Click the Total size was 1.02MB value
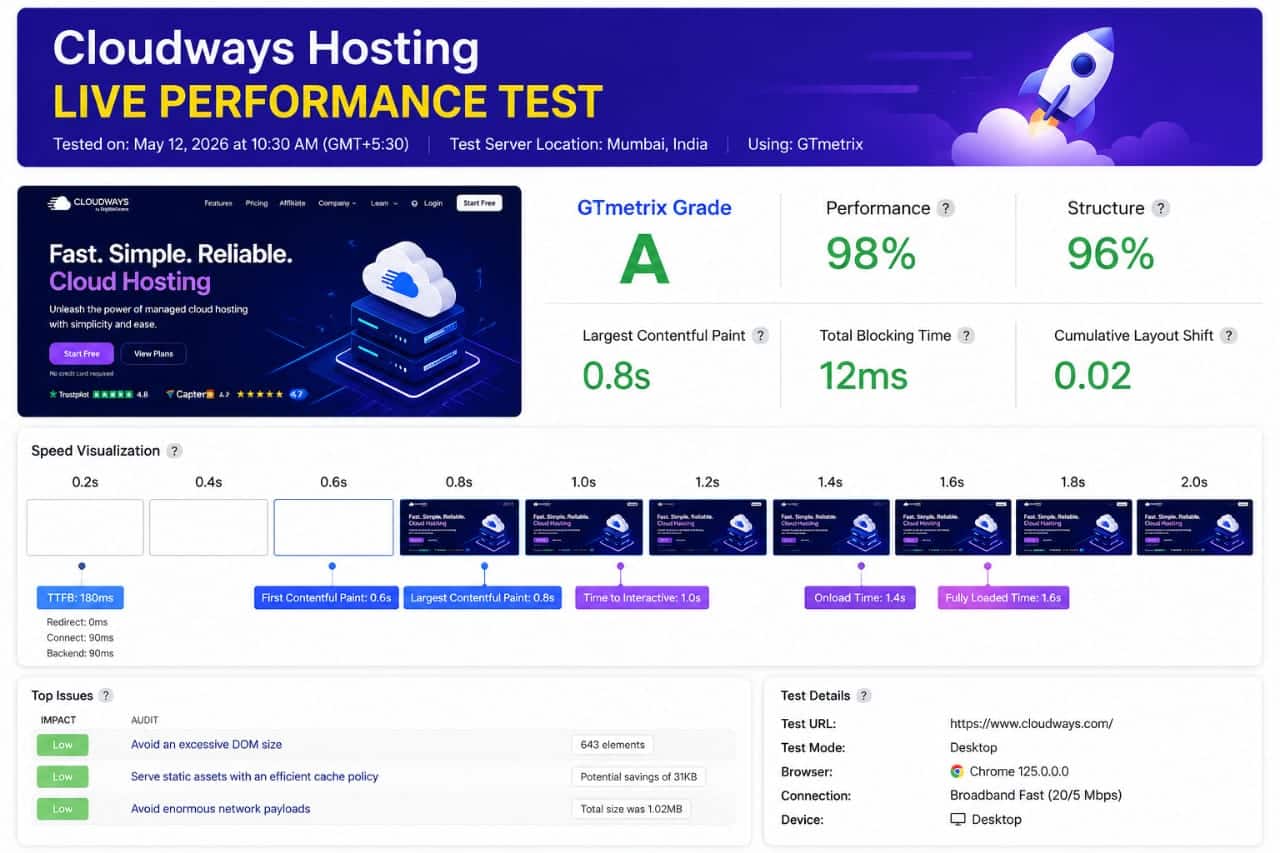 pos(631,808)
